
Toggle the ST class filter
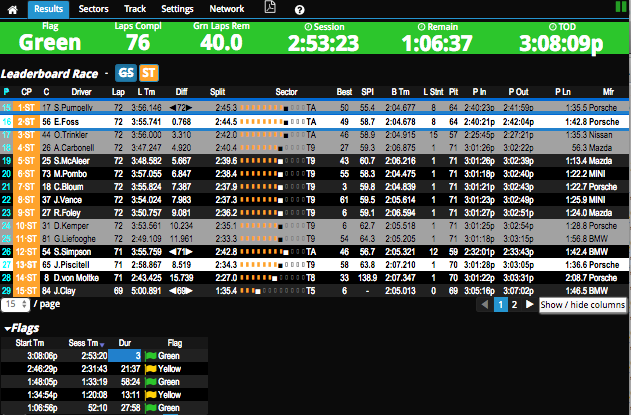pos(148,73)
